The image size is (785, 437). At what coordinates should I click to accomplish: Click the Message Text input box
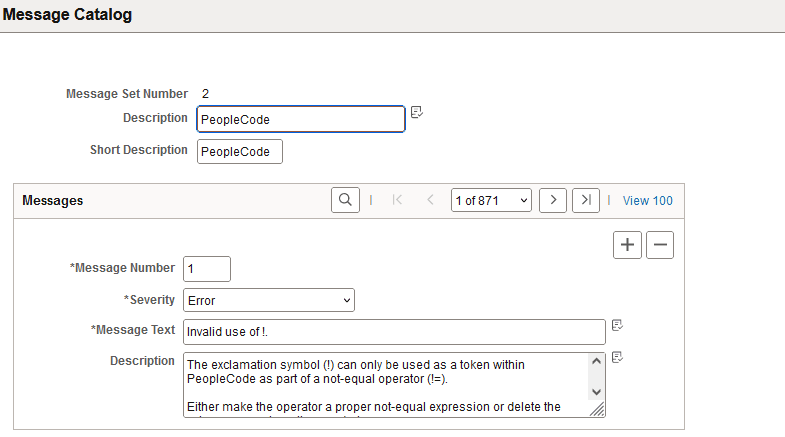pyautogui.click(x=394, y=331)
